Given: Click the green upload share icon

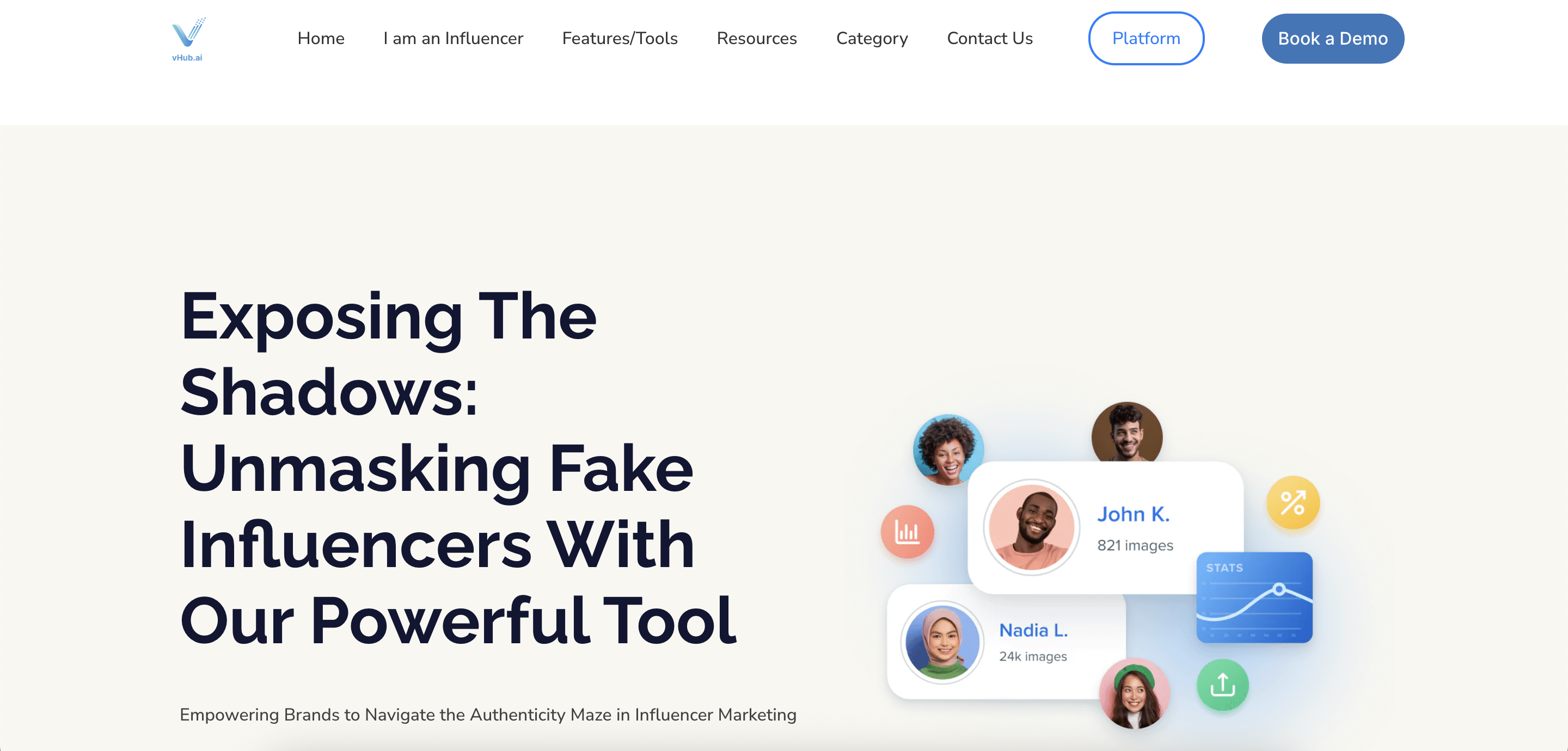Looking at the screenshot, I should [1222, 684].
